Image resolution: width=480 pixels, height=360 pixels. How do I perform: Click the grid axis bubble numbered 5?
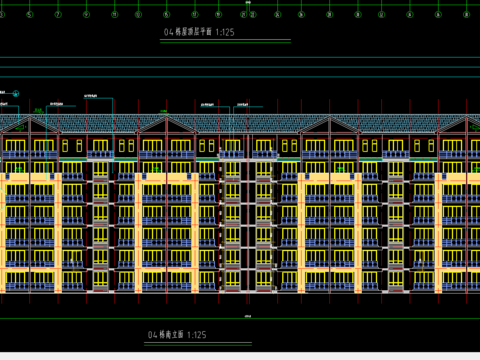(x=30, y=14)
